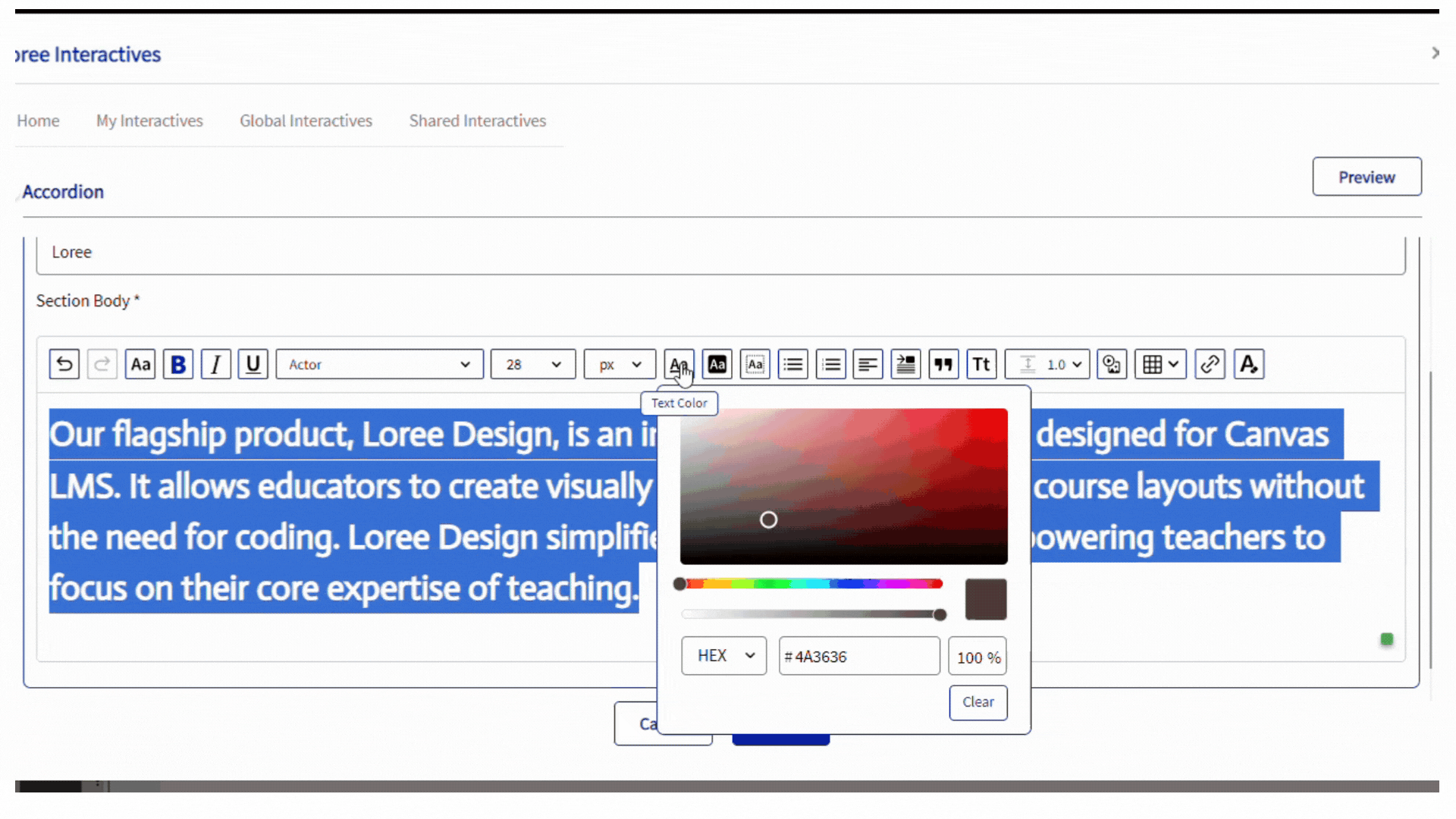
Task: Click the Loree Interactives title
Action: (87, 55)
